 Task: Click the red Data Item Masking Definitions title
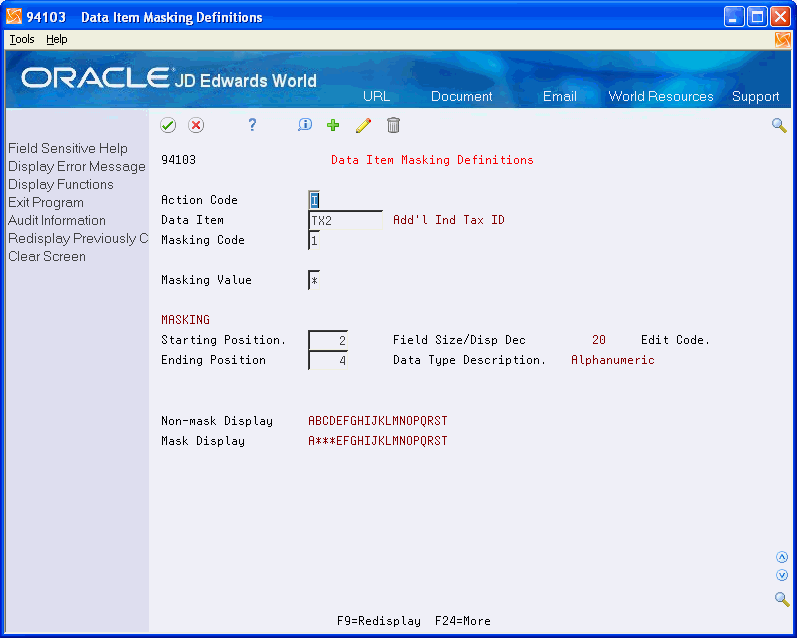tap(432, 160)
